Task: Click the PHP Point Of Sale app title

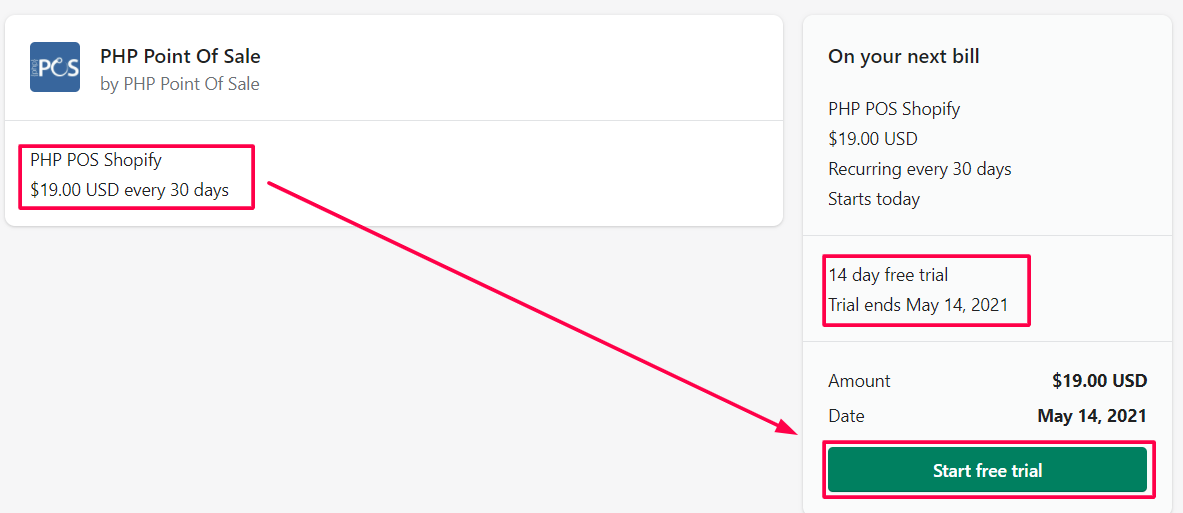Action: click(180, 56)
